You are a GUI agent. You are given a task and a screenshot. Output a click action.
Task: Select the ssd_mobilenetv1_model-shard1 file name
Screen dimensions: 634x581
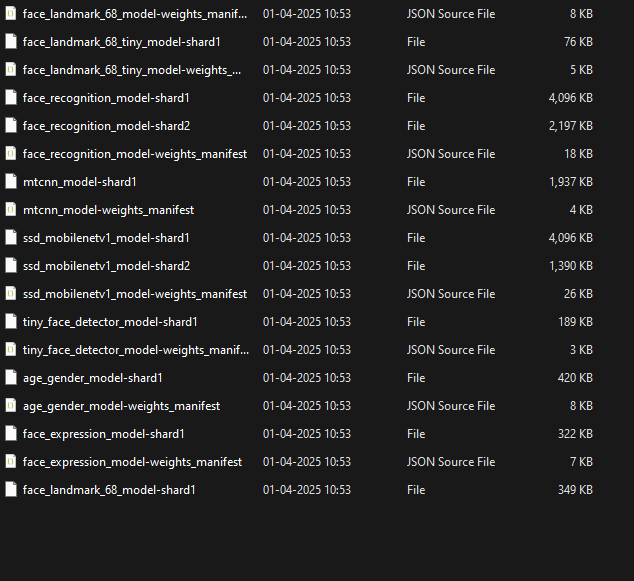tap(106, 238)
